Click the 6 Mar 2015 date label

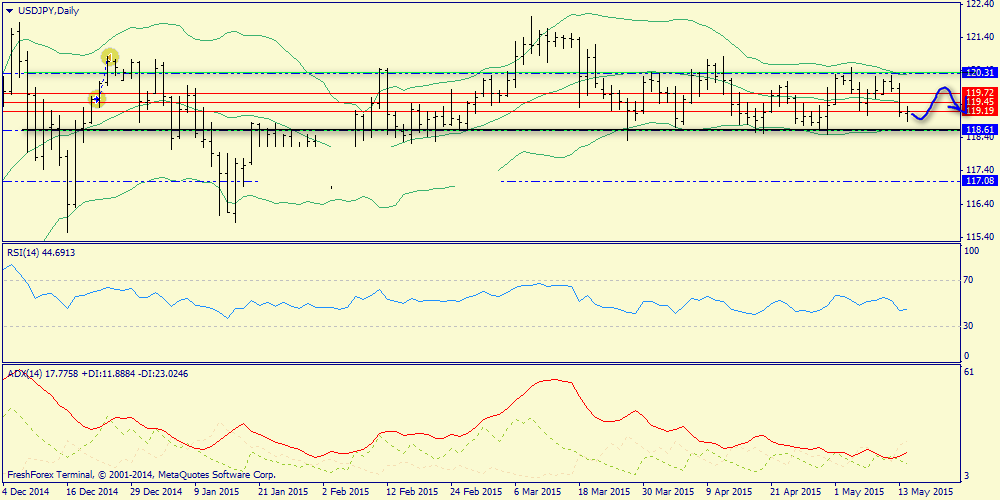(x=538, y=492)
